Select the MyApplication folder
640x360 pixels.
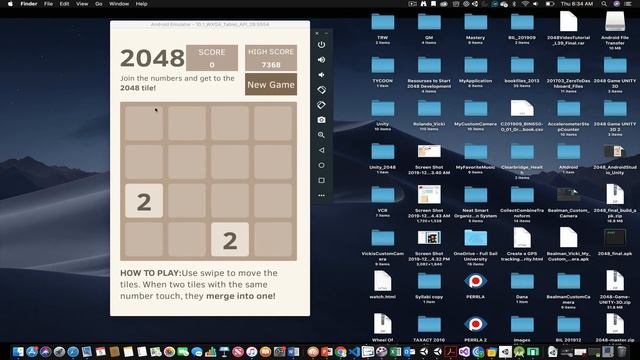coord(476,65)
